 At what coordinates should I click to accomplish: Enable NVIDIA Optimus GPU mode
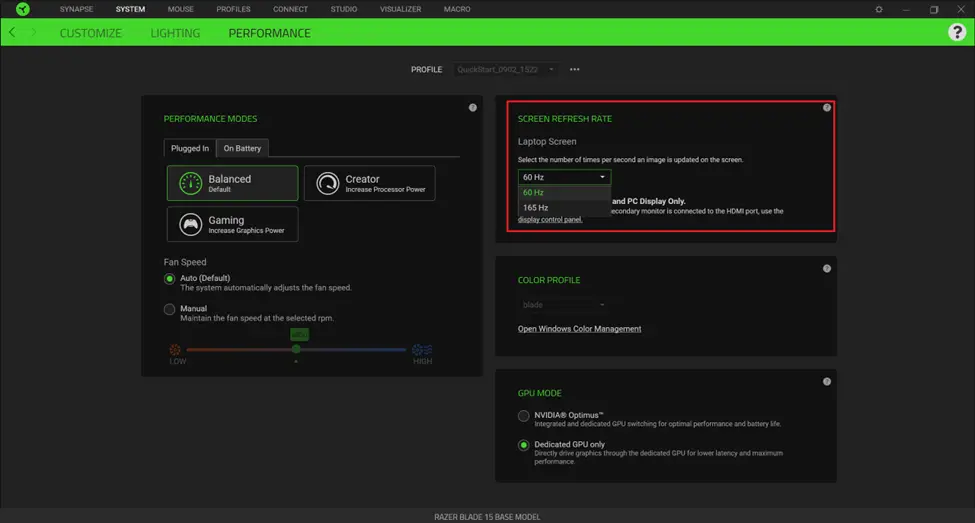[524, 415]
